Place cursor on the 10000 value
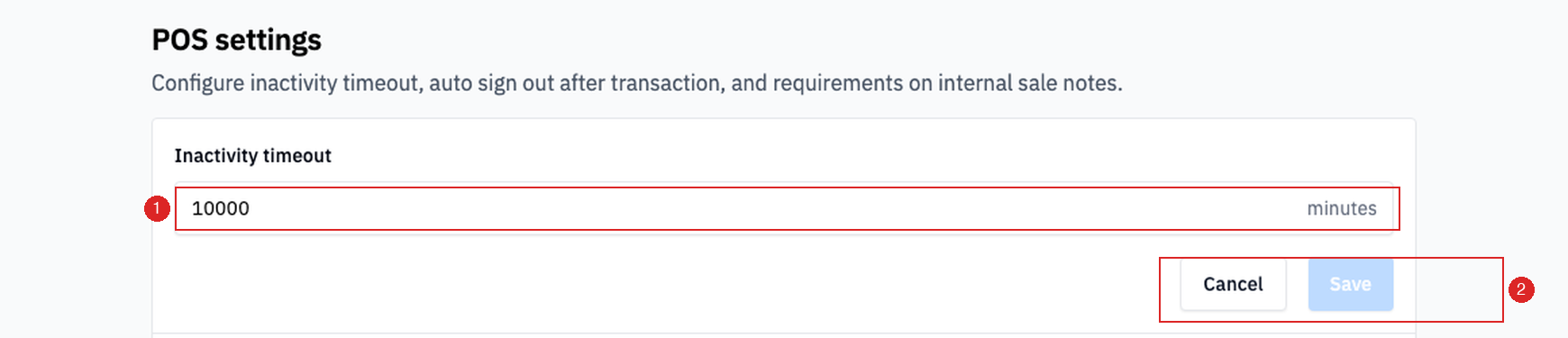The width and height of the screenshot is (1568, 338). [221, 208]
